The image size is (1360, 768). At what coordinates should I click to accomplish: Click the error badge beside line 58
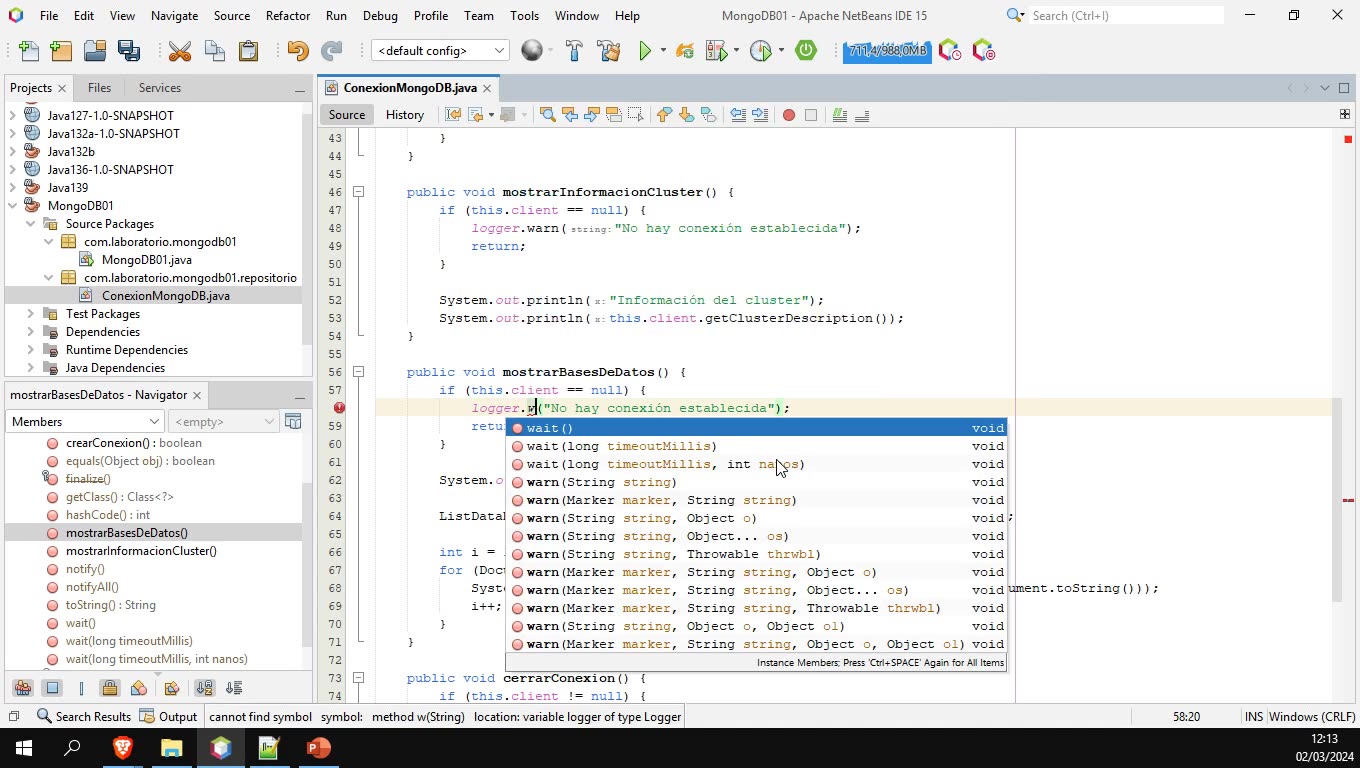[340, 407]
